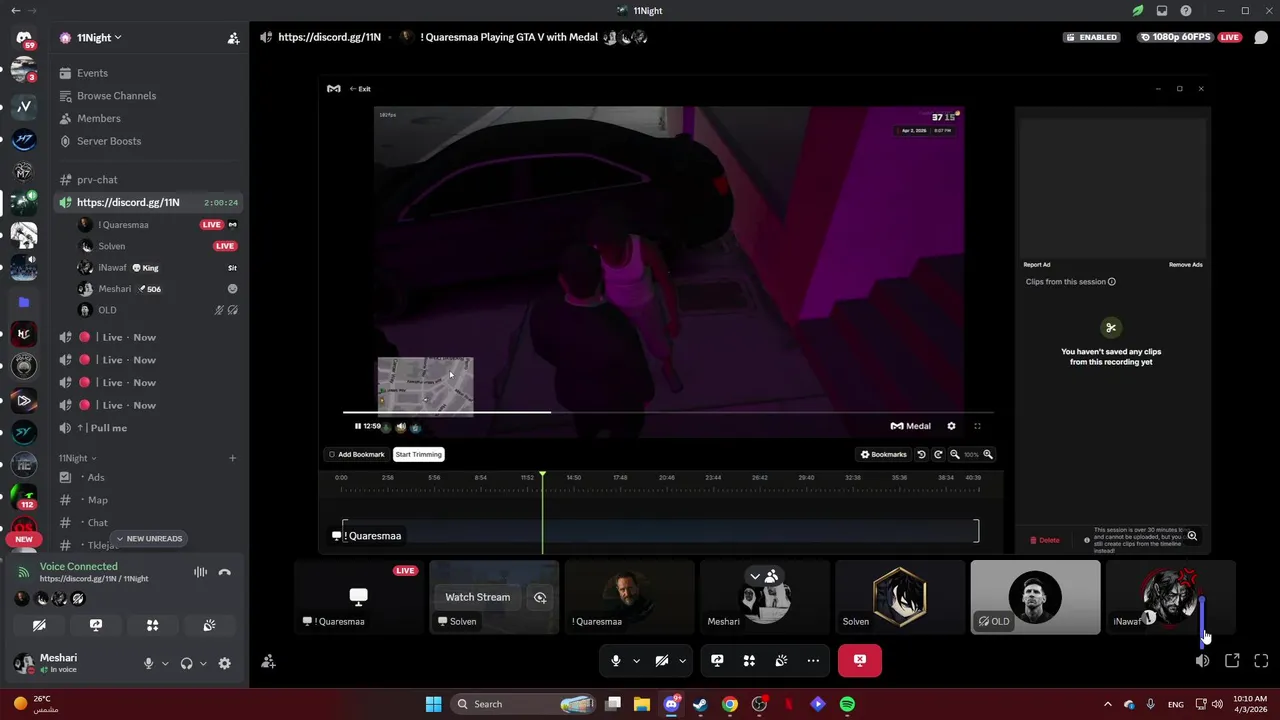Click the stream volume speaker icon

[1203, 660]
